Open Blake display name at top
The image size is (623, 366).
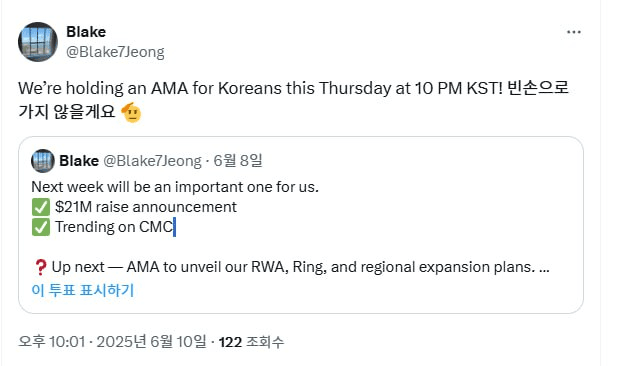click(86, 32)
